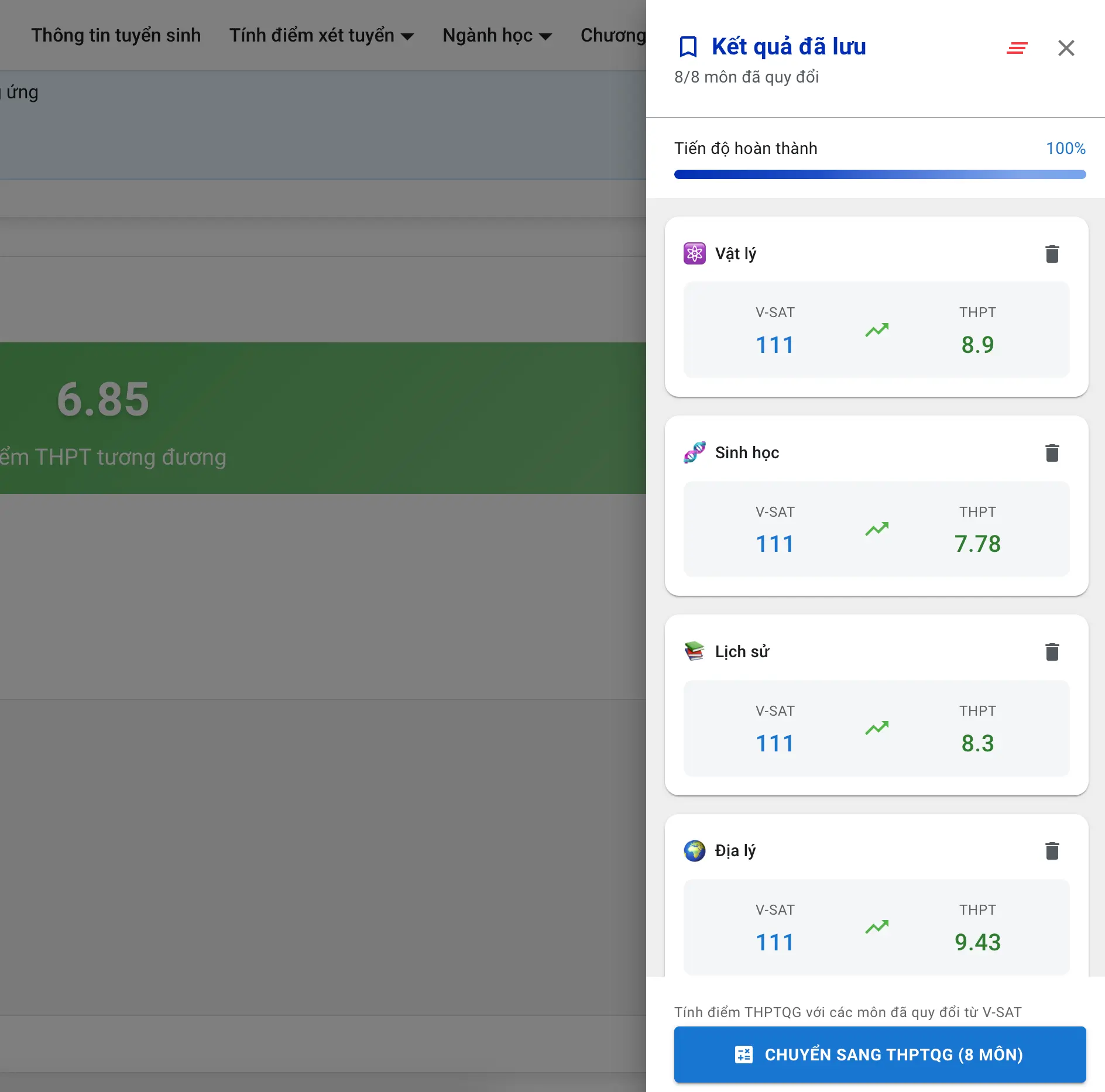Image resolution: width=1105 pixels, height=1092 pixels.
Task: Click the Địa lý globe icon
Action: [x=695, y=851]
